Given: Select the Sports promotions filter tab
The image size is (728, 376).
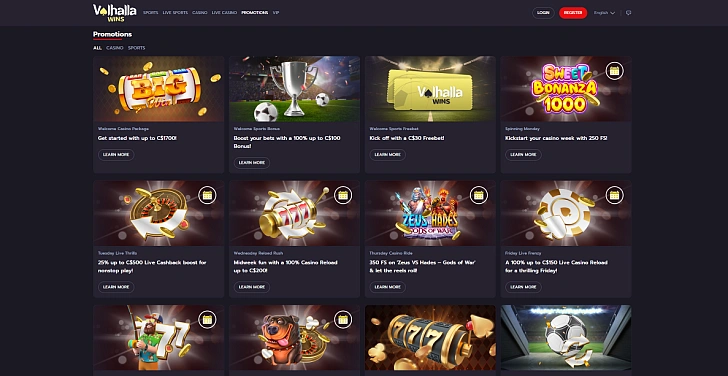Looking at the screenshot, I should click(136, 48).
